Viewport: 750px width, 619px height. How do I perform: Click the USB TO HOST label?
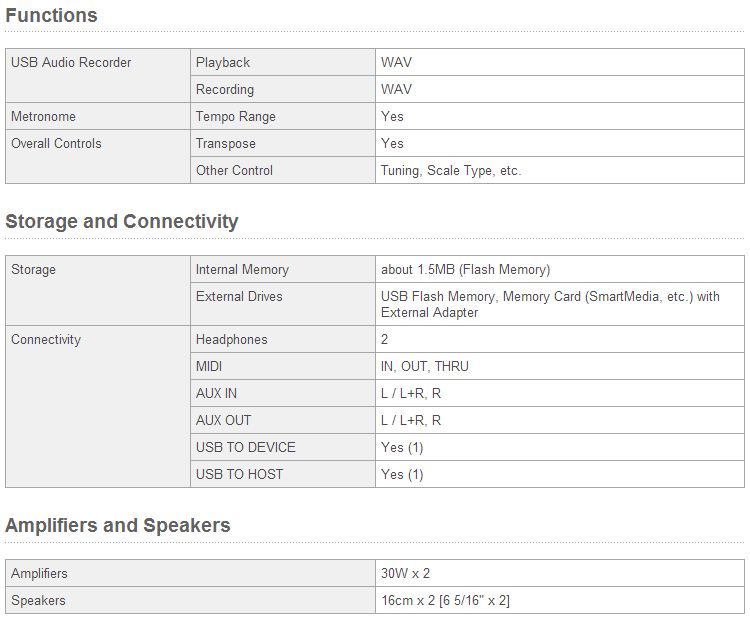(x=239, y=474)
